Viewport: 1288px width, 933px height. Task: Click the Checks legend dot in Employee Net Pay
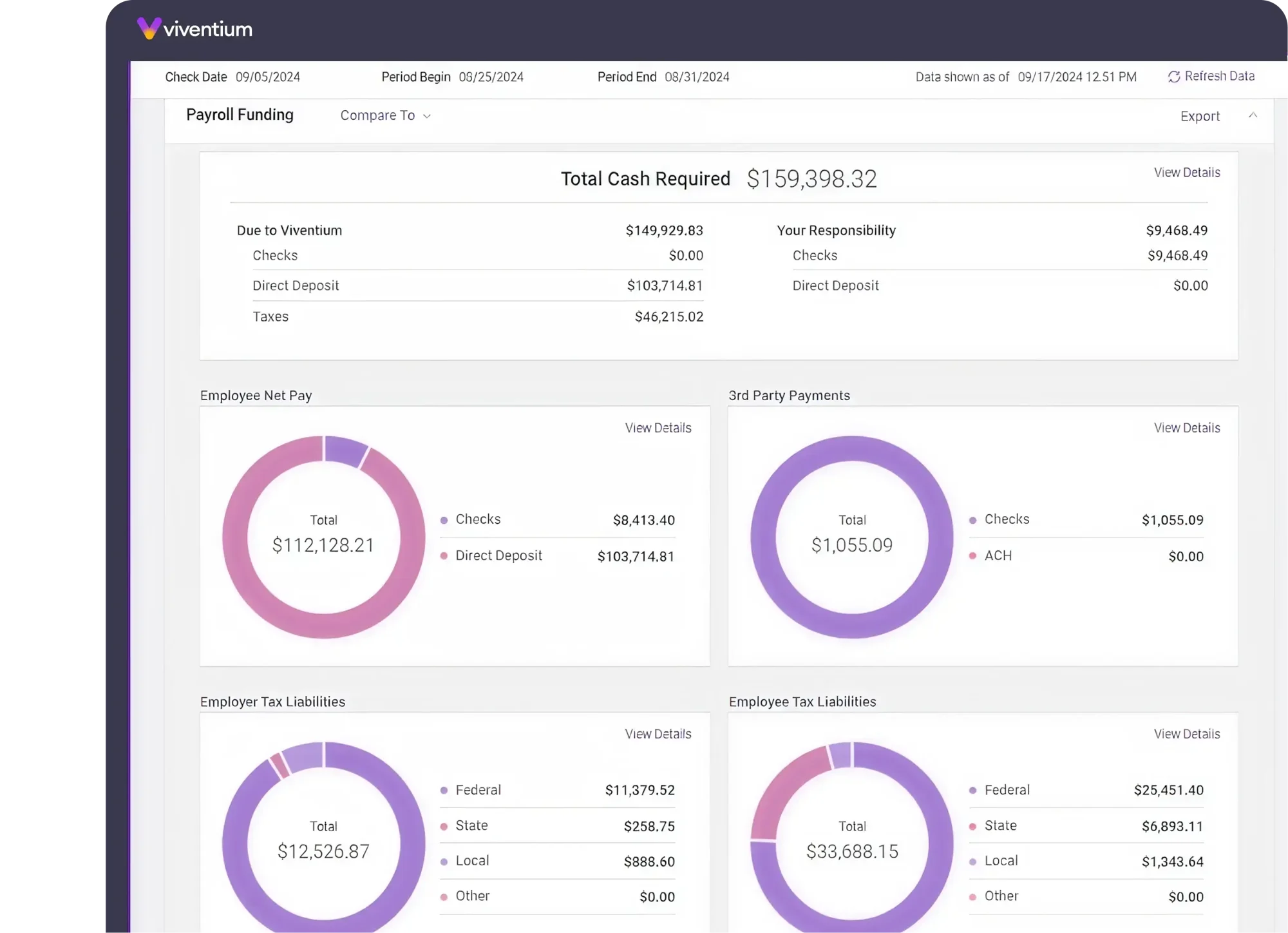pos(444,520)
